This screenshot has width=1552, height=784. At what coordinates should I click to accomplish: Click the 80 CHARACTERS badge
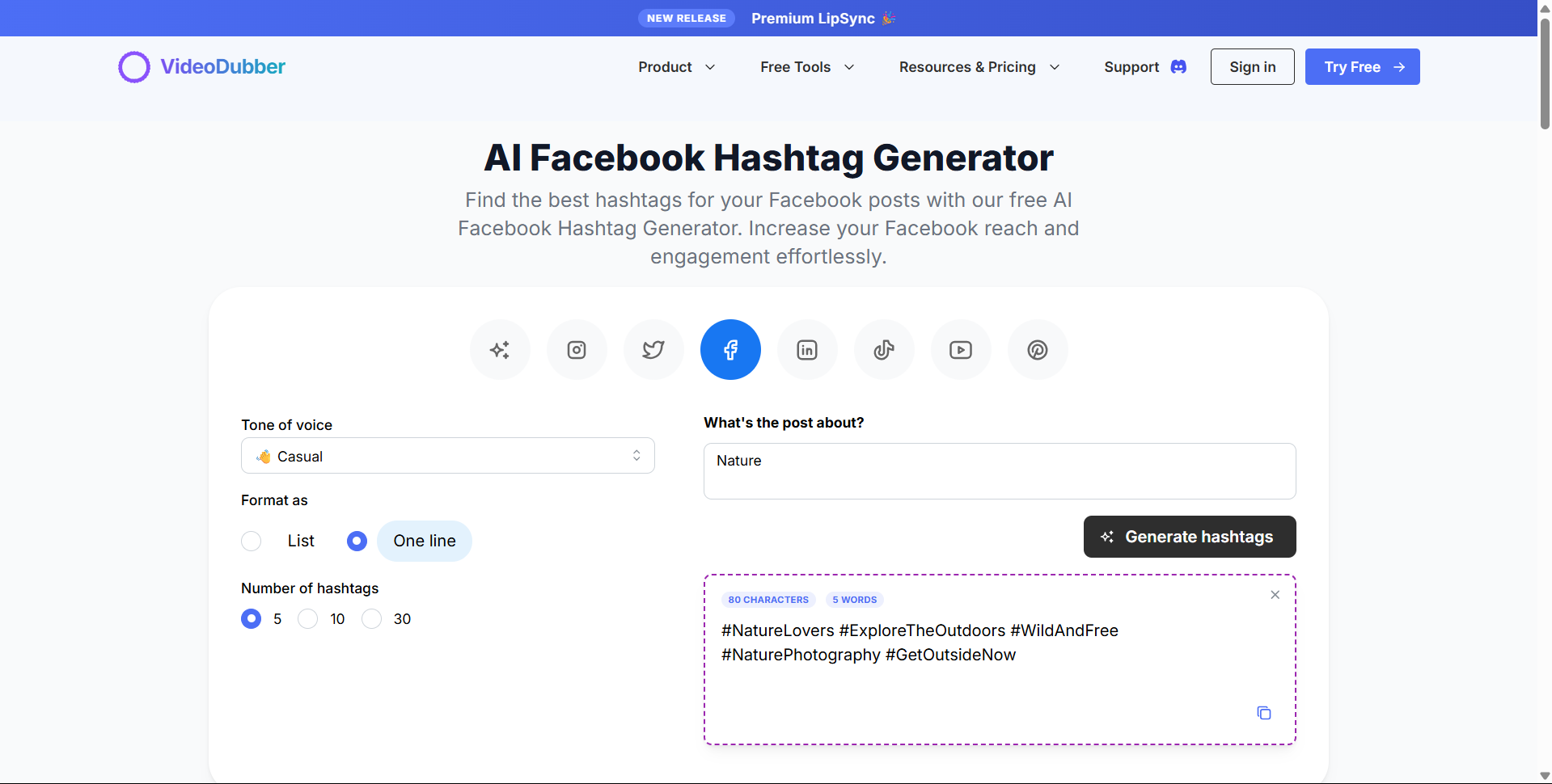point(768,600)
